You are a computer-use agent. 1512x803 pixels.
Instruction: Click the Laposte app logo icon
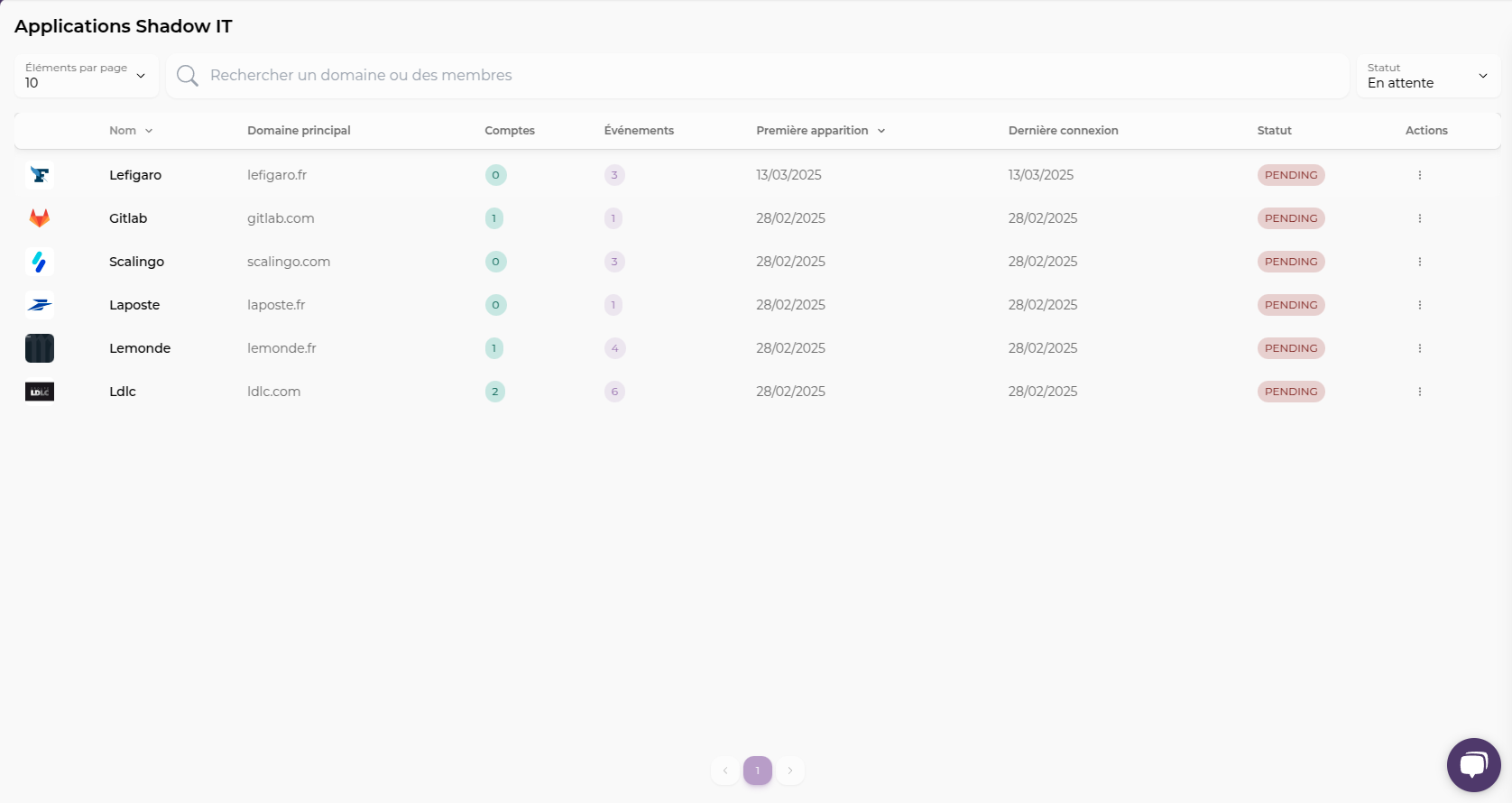click(x=40, y=305)
